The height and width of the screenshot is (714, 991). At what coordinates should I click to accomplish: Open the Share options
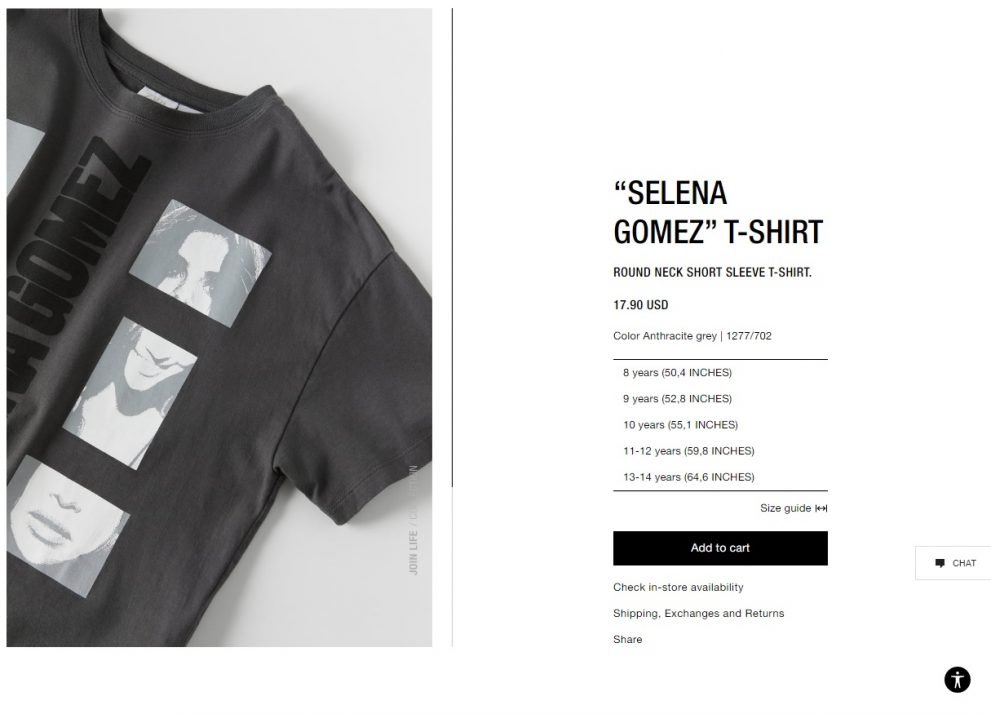click(628, 639)
